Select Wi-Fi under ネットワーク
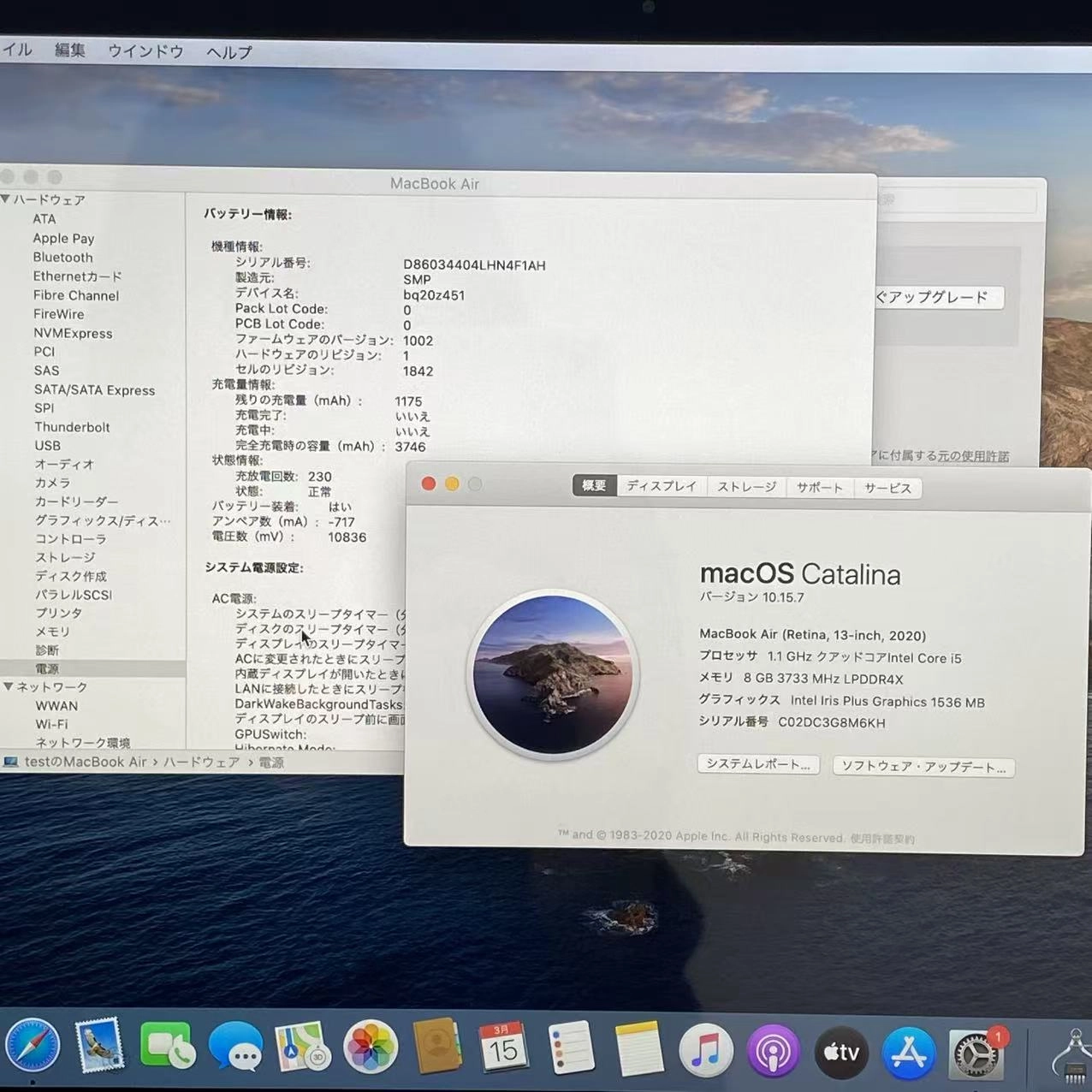Screen dimensions: 1092x1092 (52, 724)
